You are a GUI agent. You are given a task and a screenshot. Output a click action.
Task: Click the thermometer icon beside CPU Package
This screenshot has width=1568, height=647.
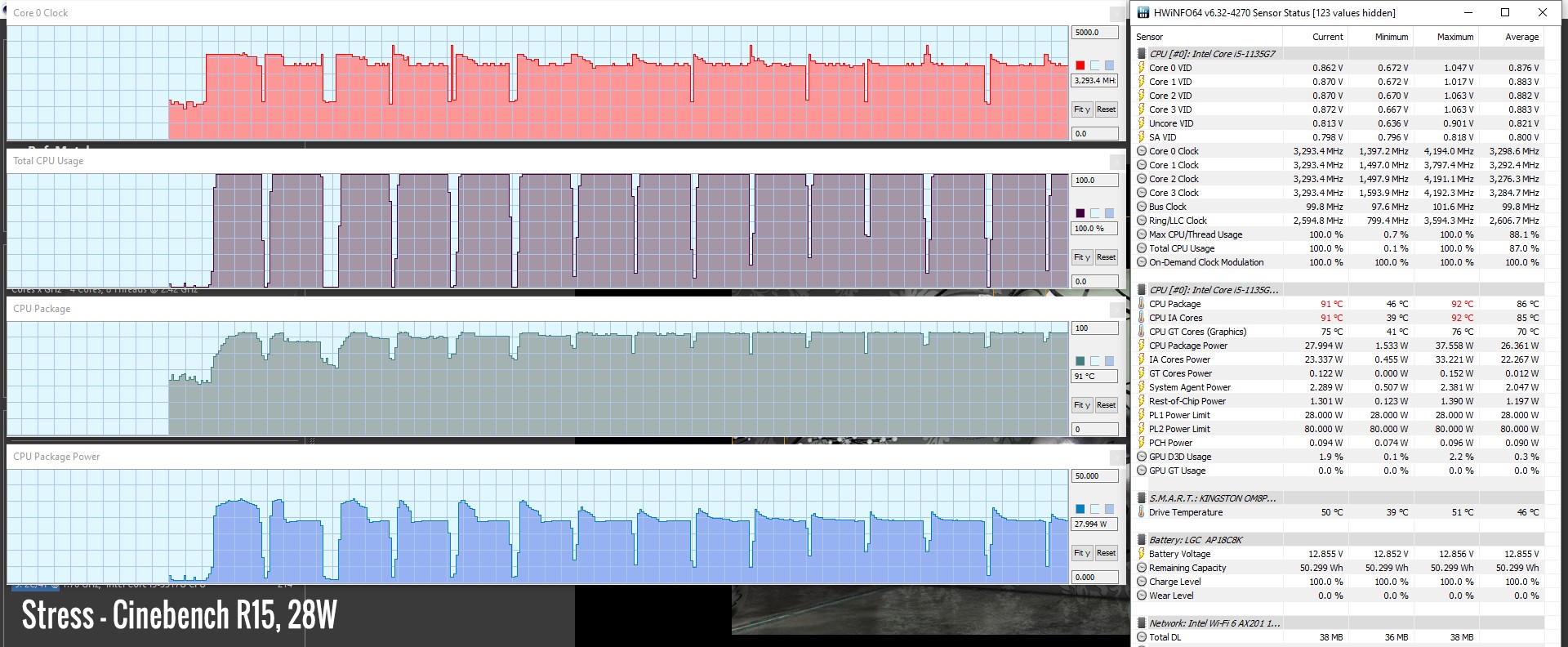click(1142, 304)
